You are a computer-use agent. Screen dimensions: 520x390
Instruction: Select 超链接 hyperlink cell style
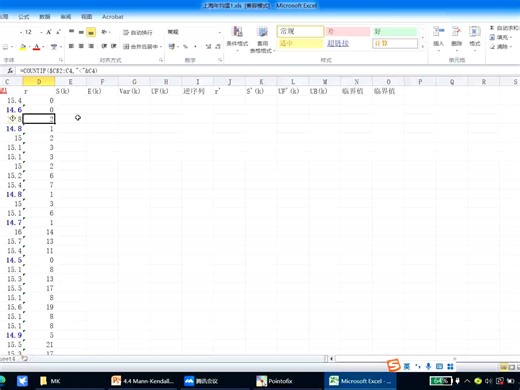(x=348, y=43)
